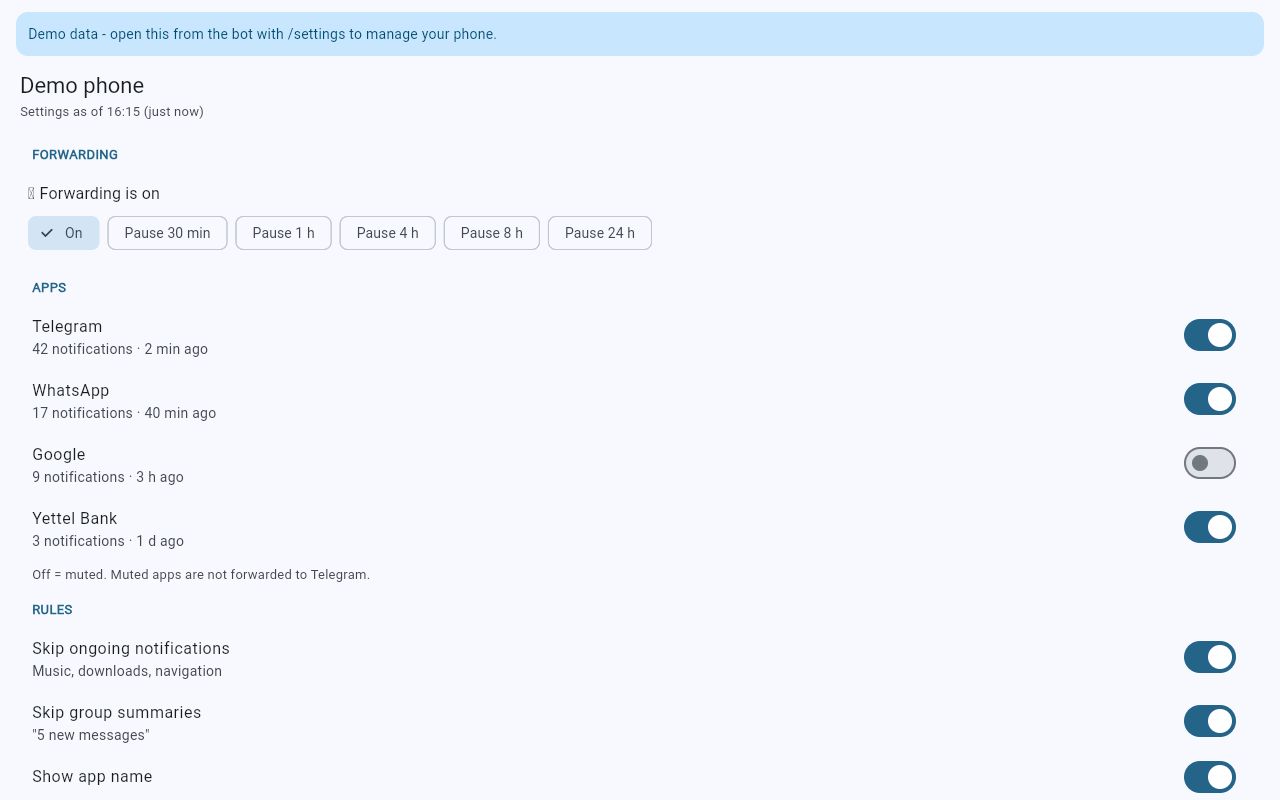Select the 'Settings as of 16:15' timestamp text
This screenshot has width=1280, height=800.
pyautogui.click(x=112, y=112)
